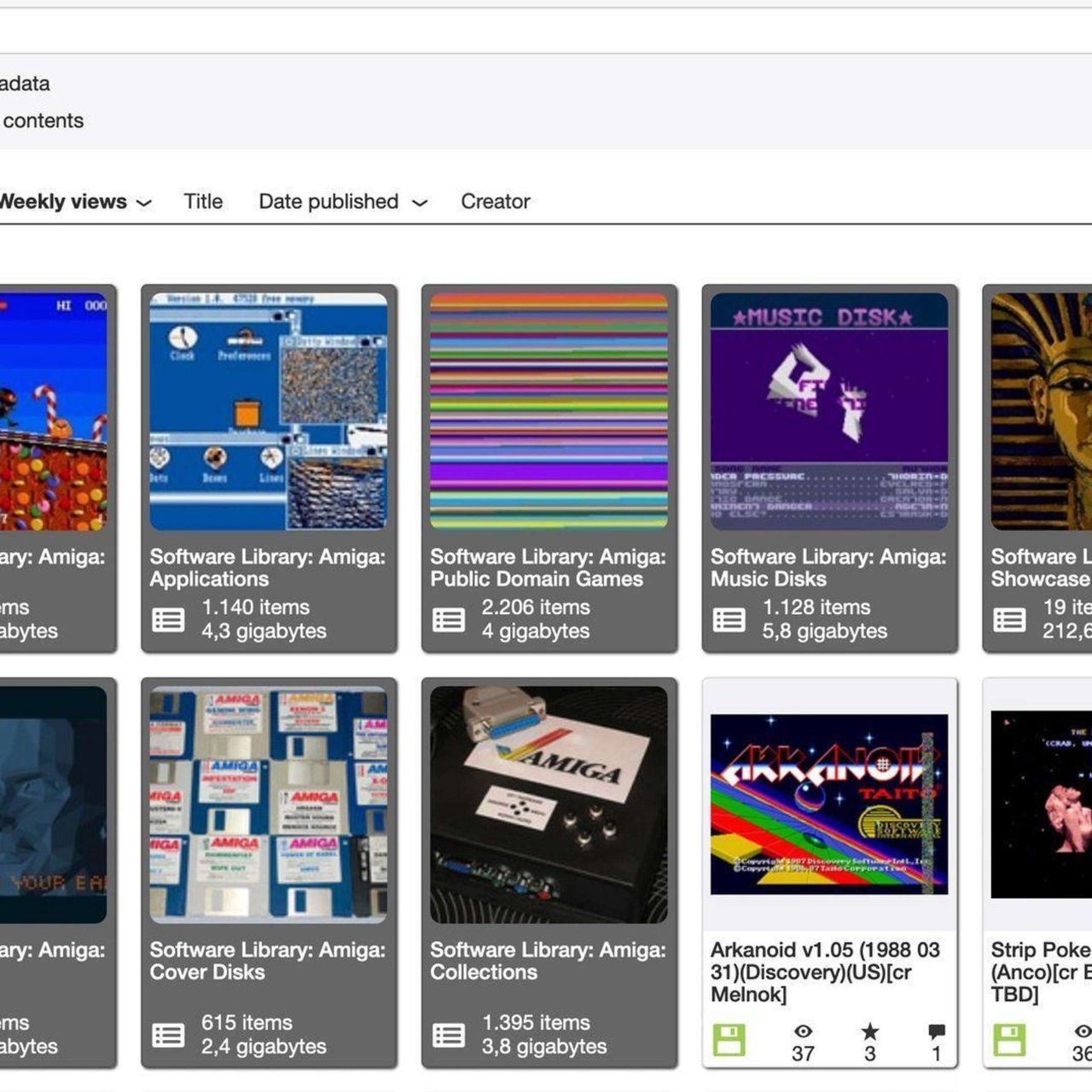Click the '5,8 gigabytes' size text
The image size is (1092, 1092).
pos(825,631)
